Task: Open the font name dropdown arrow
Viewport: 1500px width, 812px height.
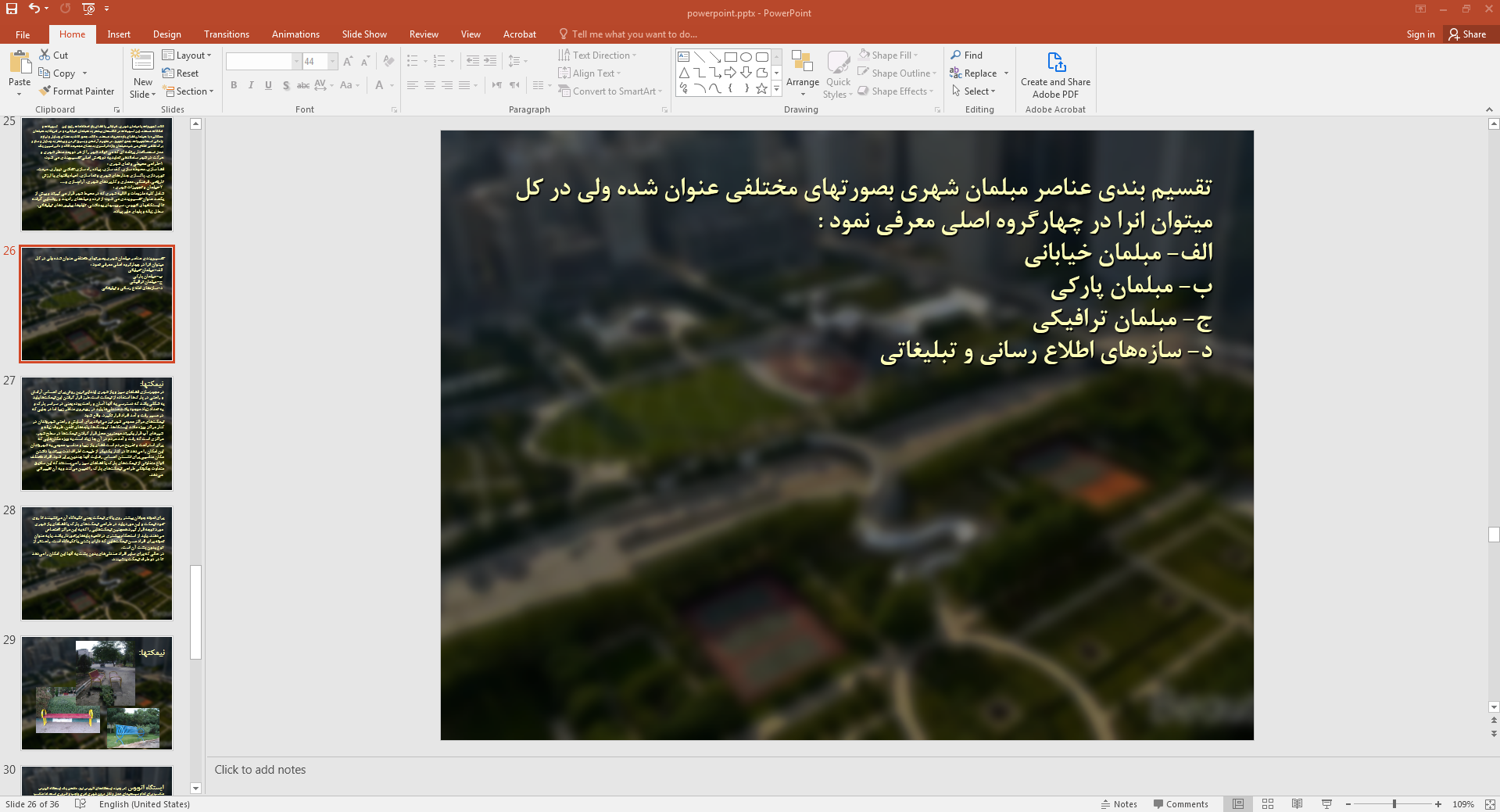Action: (296, 61)
